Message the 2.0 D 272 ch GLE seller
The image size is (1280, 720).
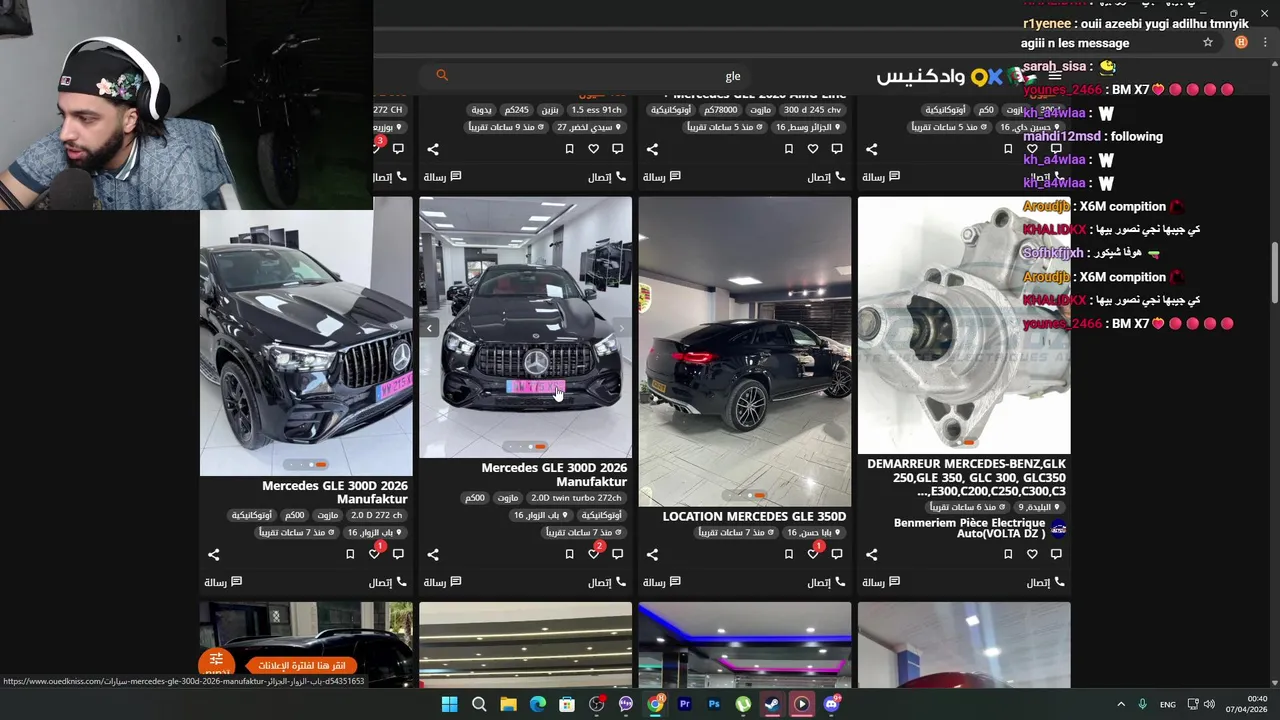(222, 582)
